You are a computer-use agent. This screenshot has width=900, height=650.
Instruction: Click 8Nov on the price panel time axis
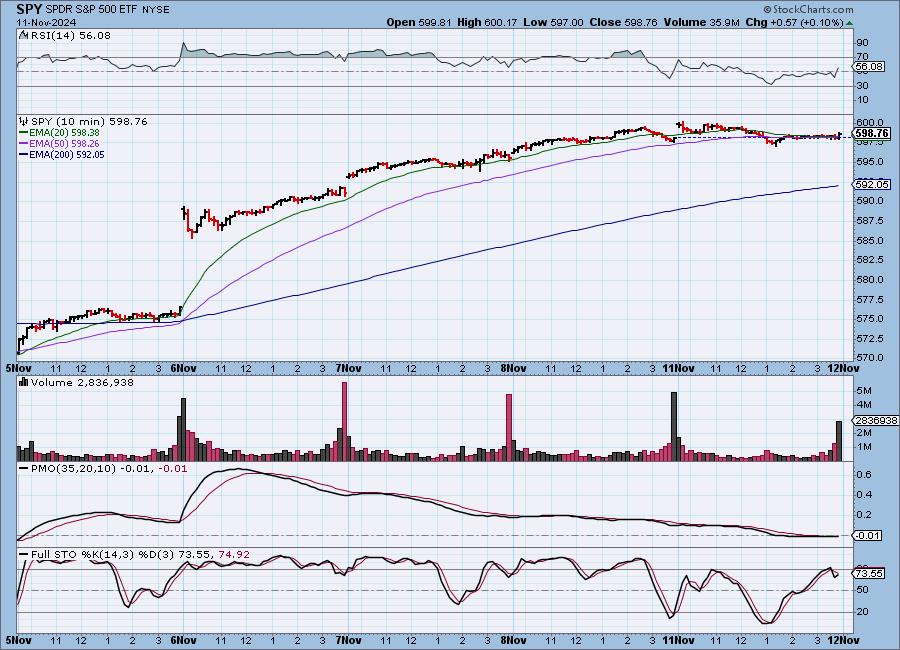pyautogui.click(x=514, y=368)
